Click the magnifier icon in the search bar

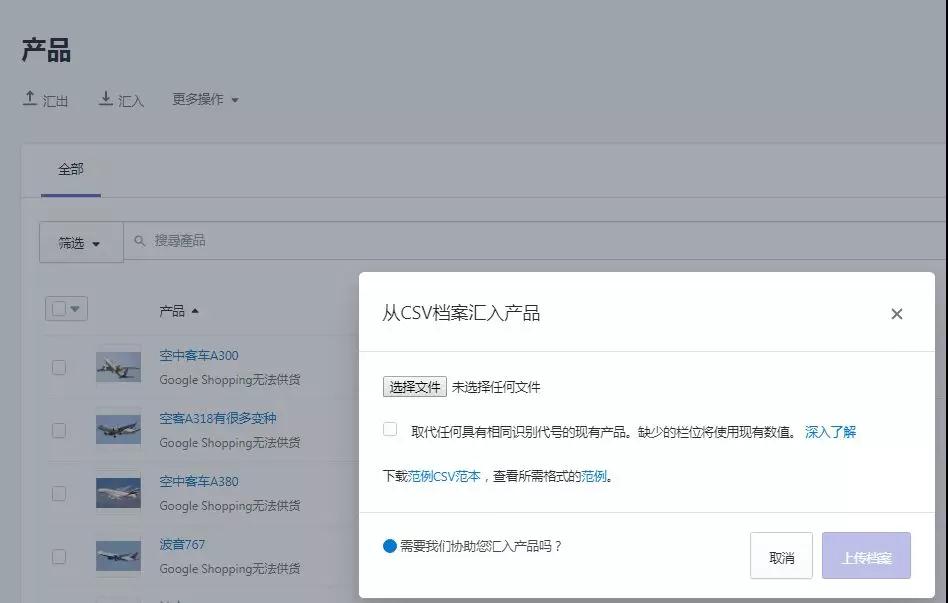point(138,240)
